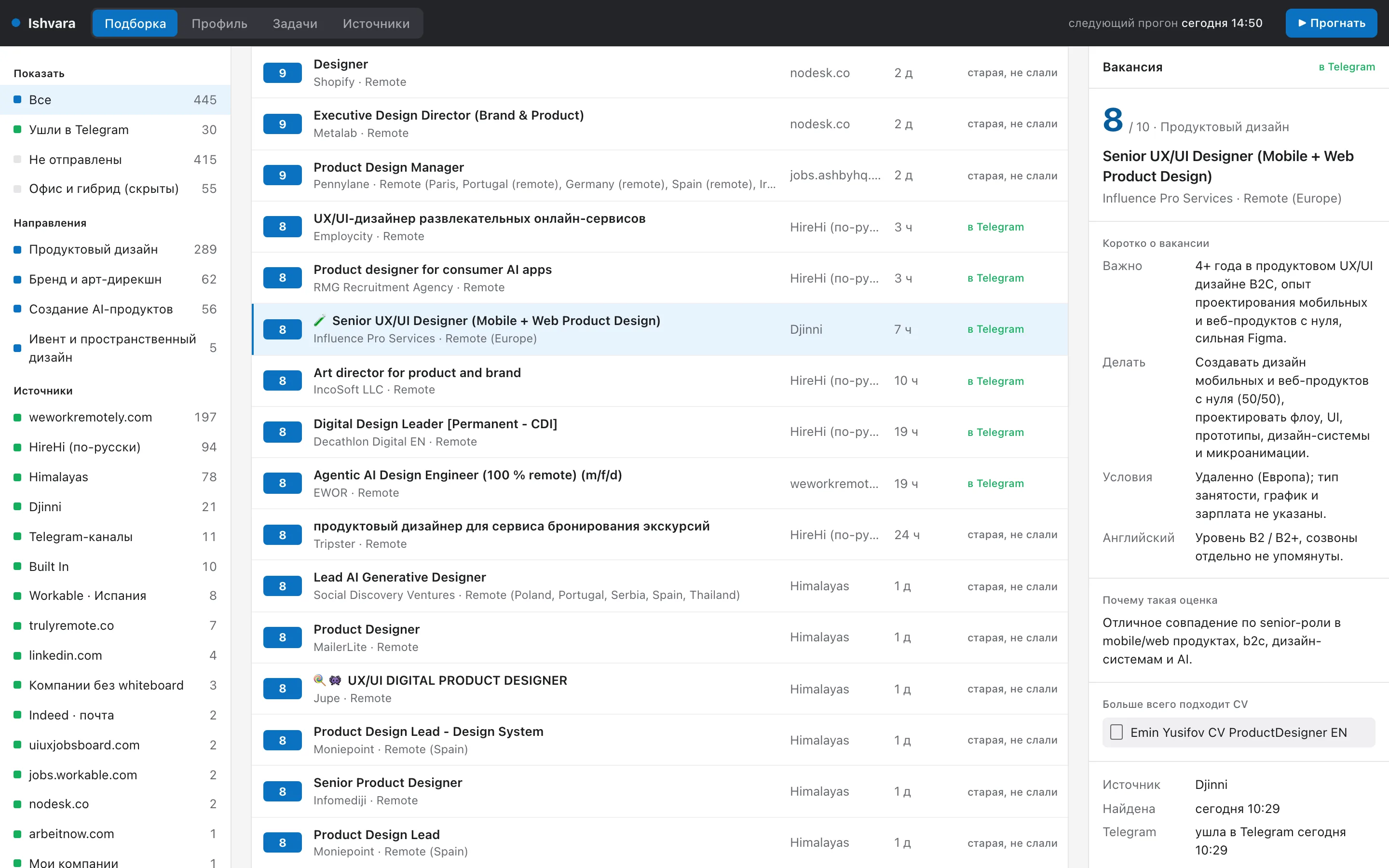Select the Himalayas source filter
Image resolution: width=1389 pixels, height=868 pixels.
tap(115, 477)
